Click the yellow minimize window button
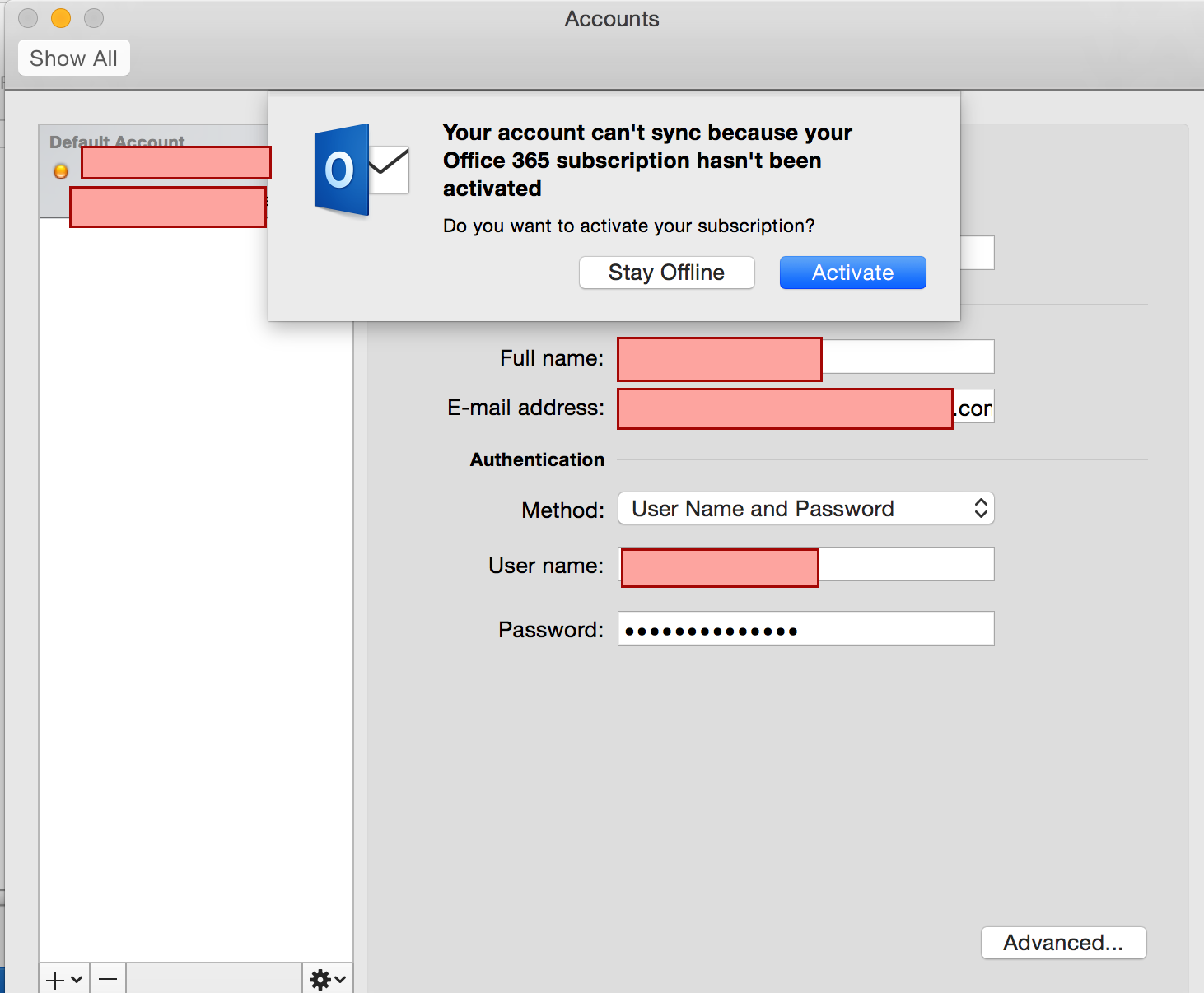This screenshot has width=1204, height=993. point(61,18)
